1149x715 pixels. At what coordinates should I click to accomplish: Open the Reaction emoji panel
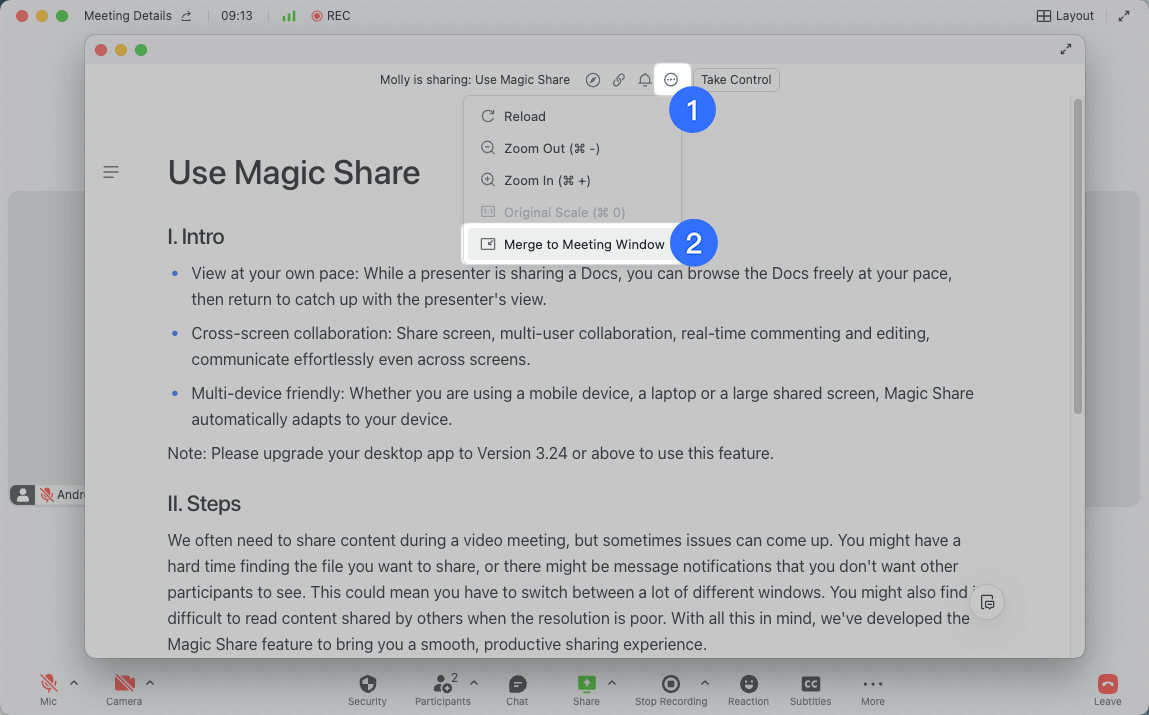(748, 684)
